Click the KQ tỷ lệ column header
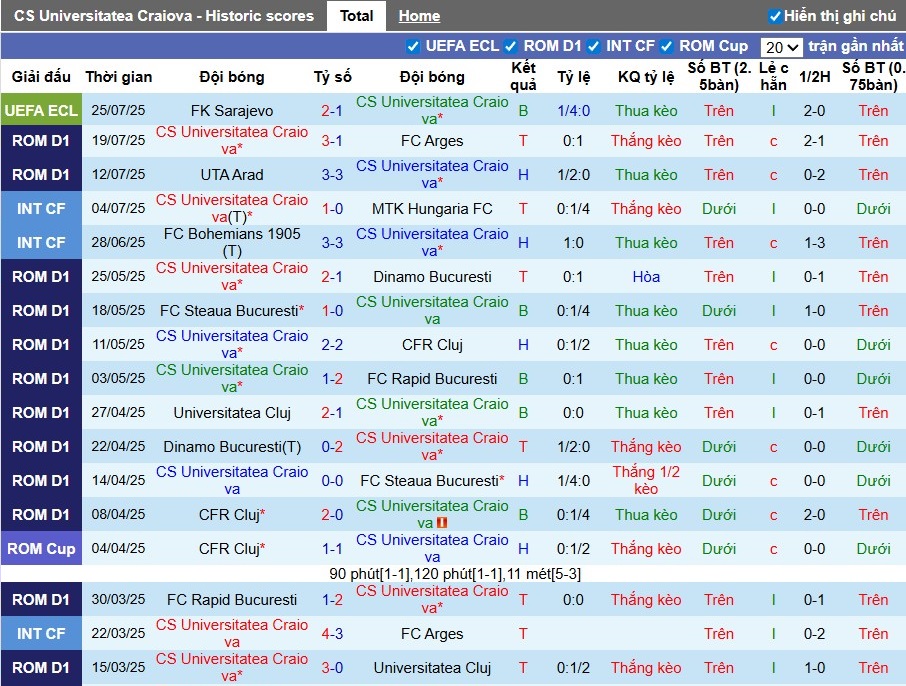 [x=646, y=77]
